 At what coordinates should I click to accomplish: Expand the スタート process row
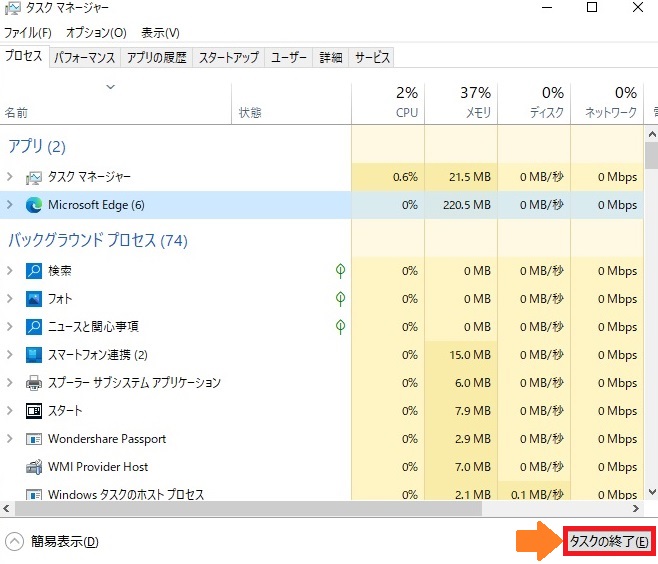pos(10,410)
